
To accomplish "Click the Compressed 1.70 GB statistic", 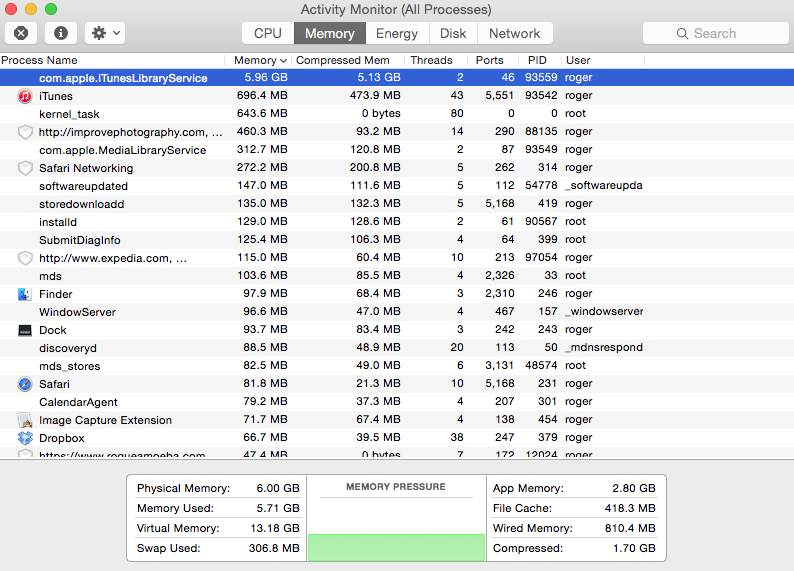I will [x=574, y=548].
